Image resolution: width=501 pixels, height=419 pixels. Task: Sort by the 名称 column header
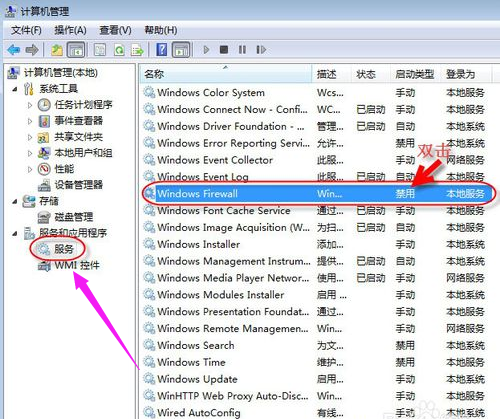(226, 74)
